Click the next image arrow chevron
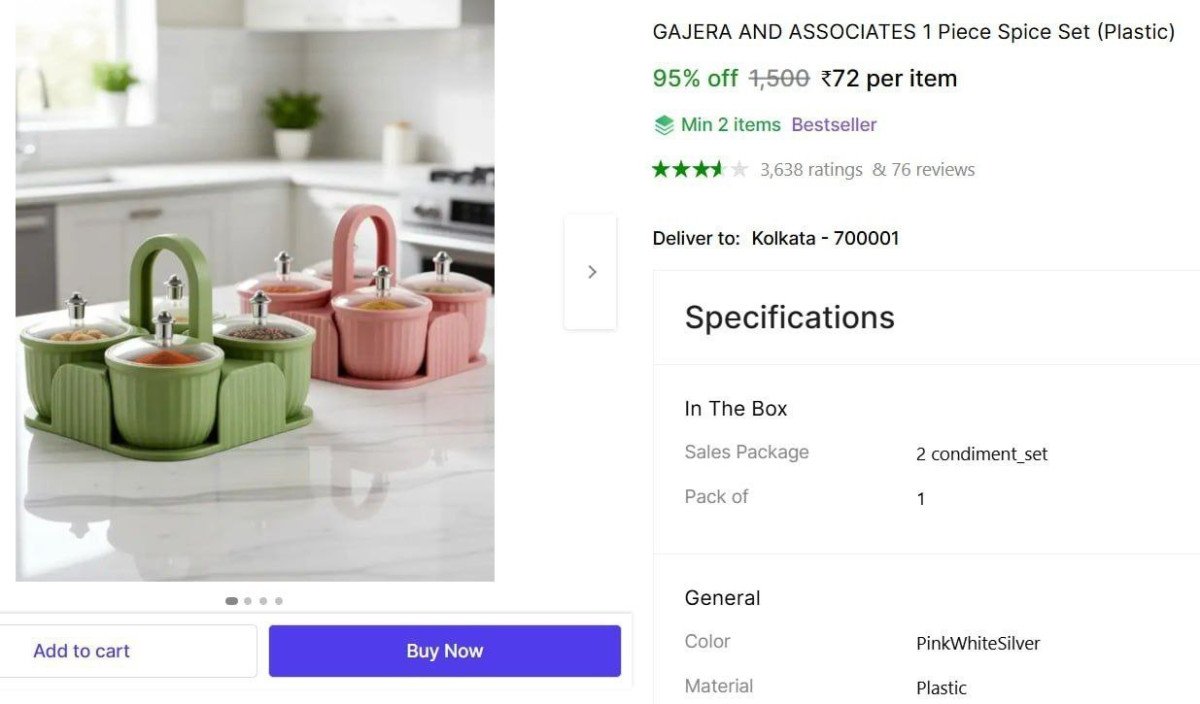This screenshot has height=704, width=1200. pos(591,272)
